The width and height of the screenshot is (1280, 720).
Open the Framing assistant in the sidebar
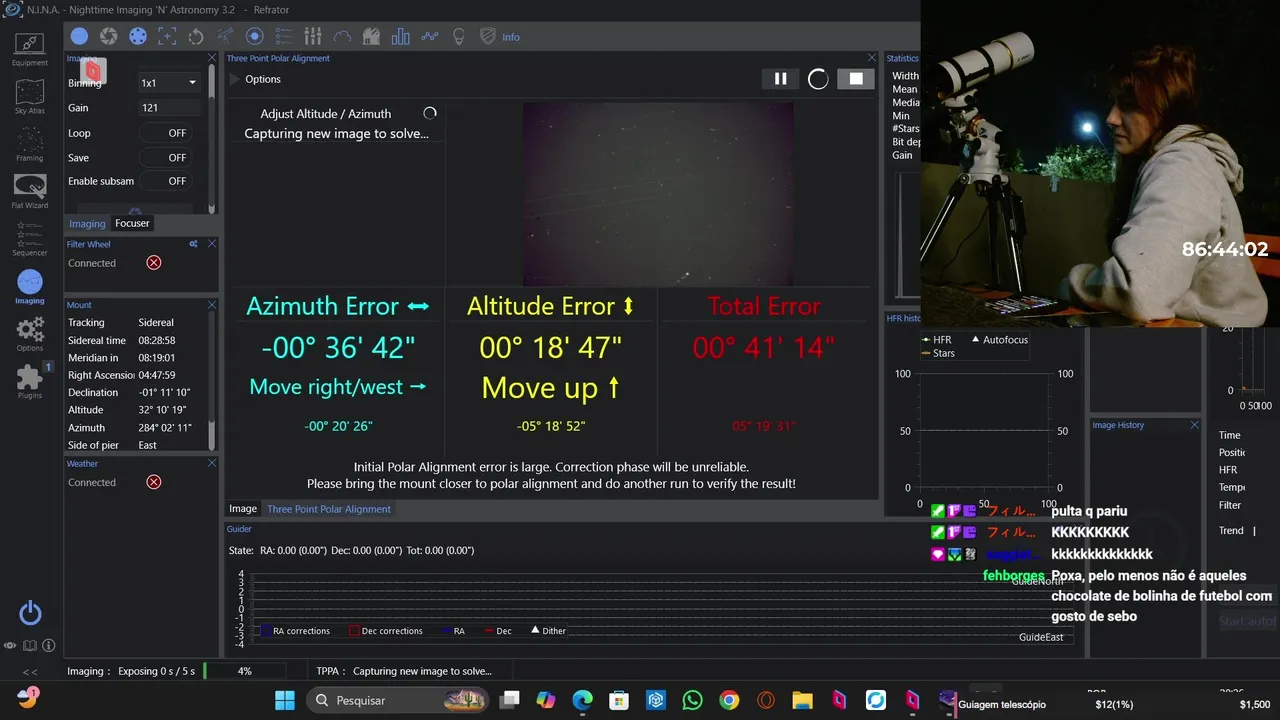tap(30, 145)
